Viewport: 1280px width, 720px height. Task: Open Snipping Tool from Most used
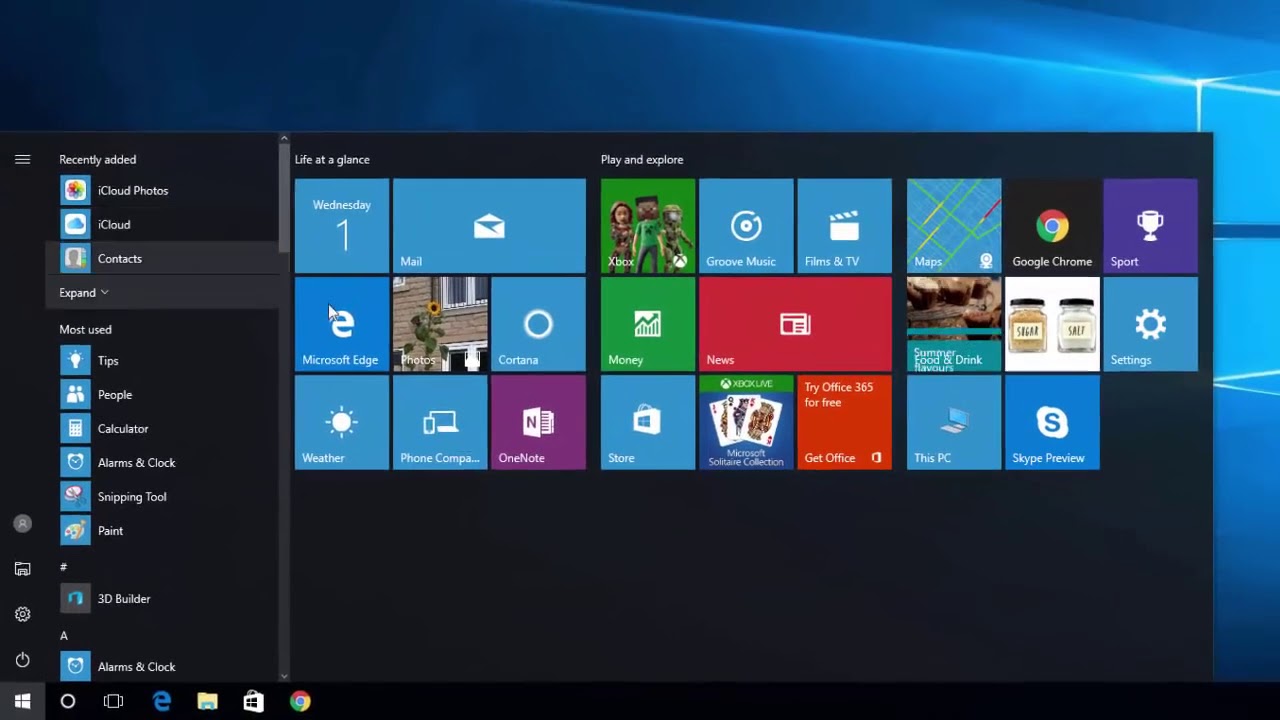point(162,496)
